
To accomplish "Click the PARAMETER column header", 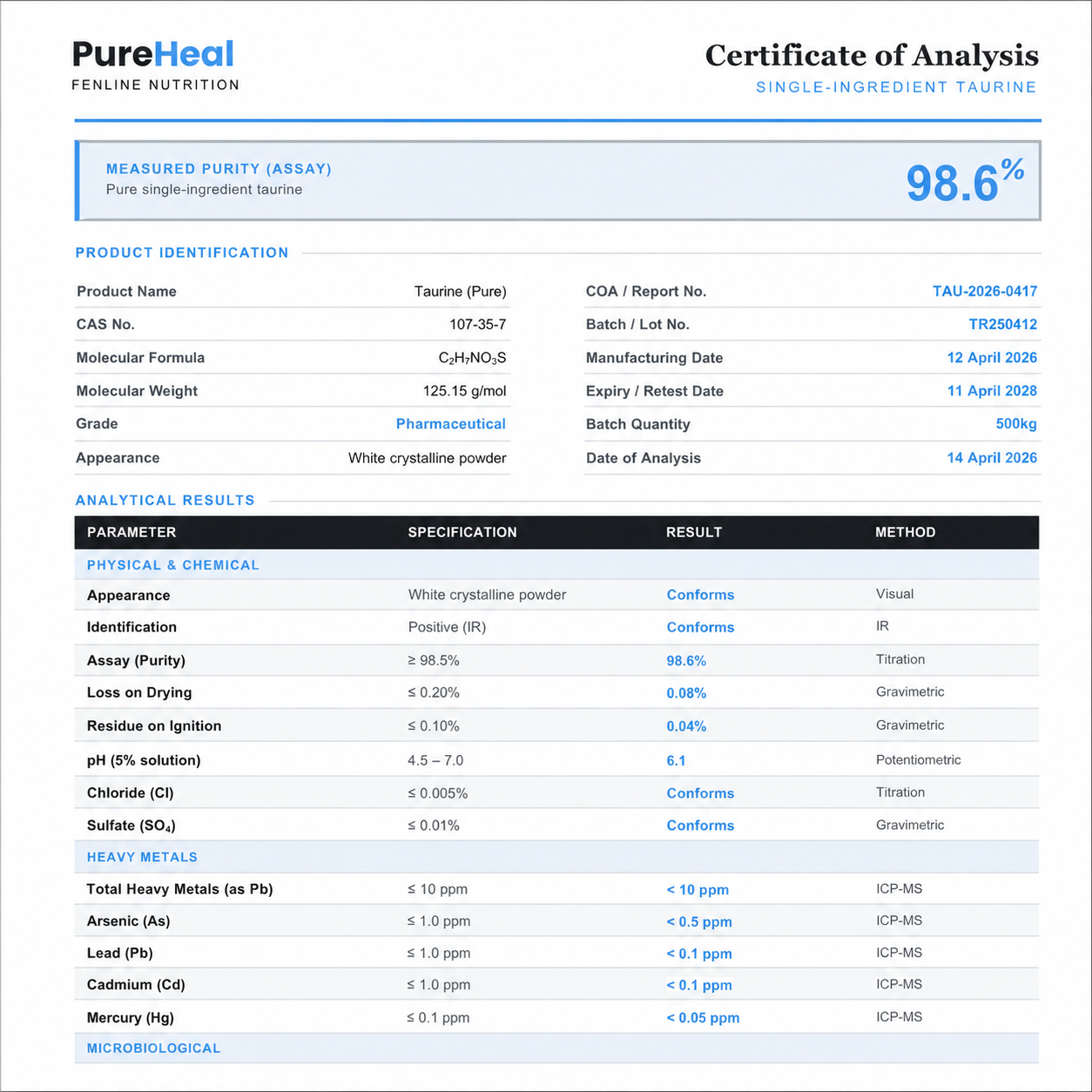I will [131, 532].
